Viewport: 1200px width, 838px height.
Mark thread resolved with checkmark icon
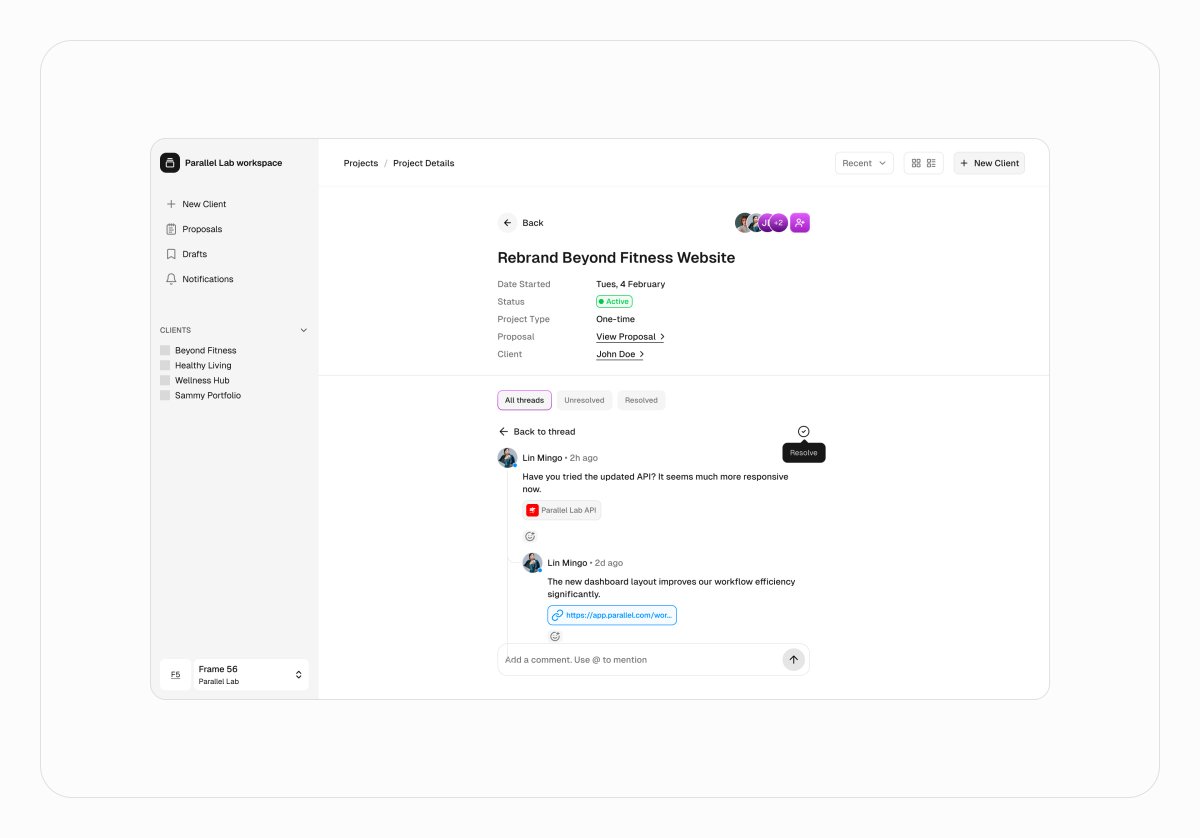[804, 431]
